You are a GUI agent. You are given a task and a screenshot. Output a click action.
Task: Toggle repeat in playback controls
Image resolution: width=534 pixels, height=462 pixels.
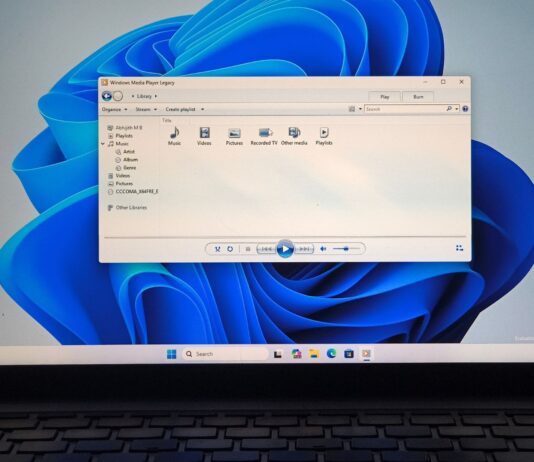tap(230, 249)
